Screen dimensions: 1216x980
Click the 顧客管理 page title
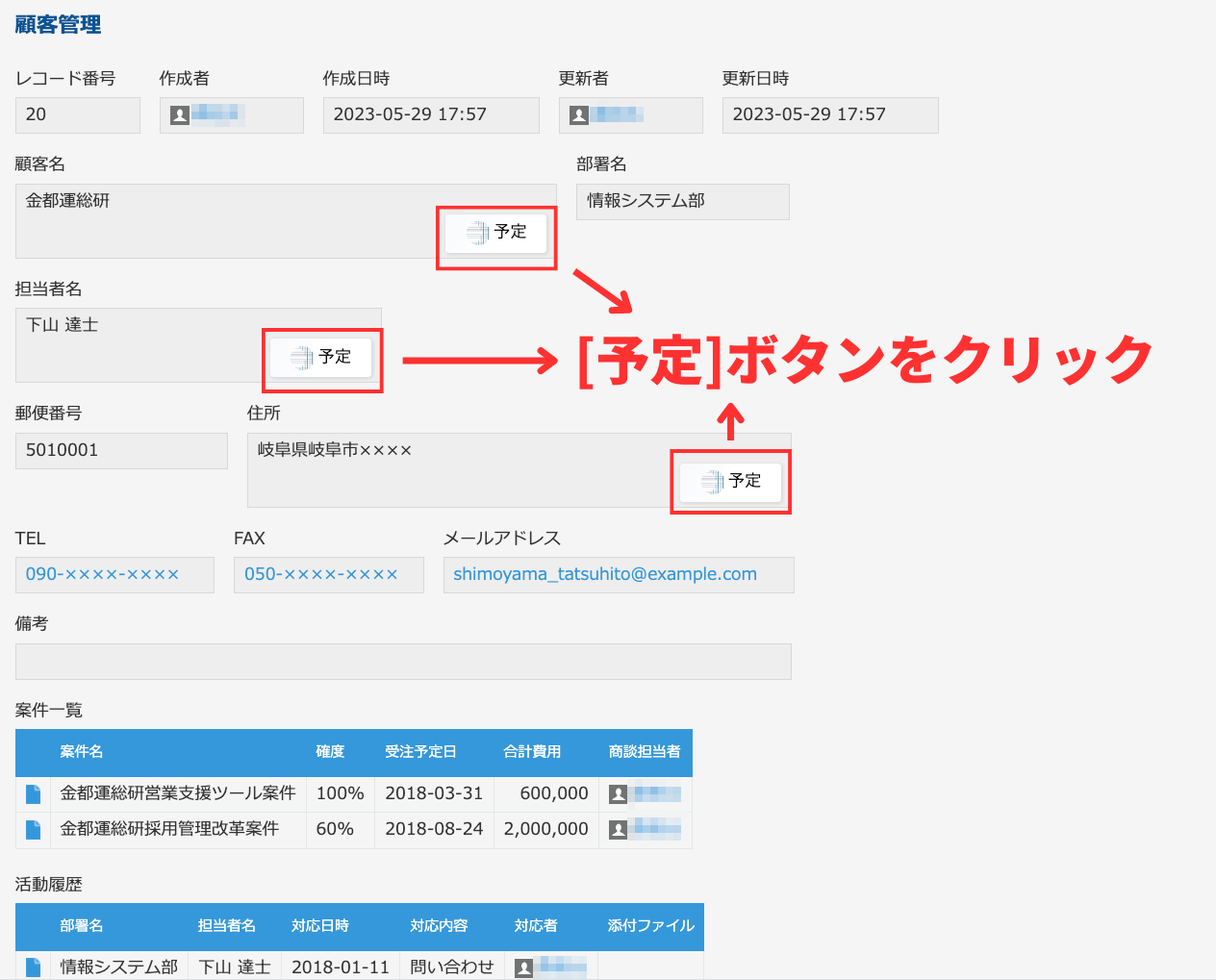click(58, 25)
